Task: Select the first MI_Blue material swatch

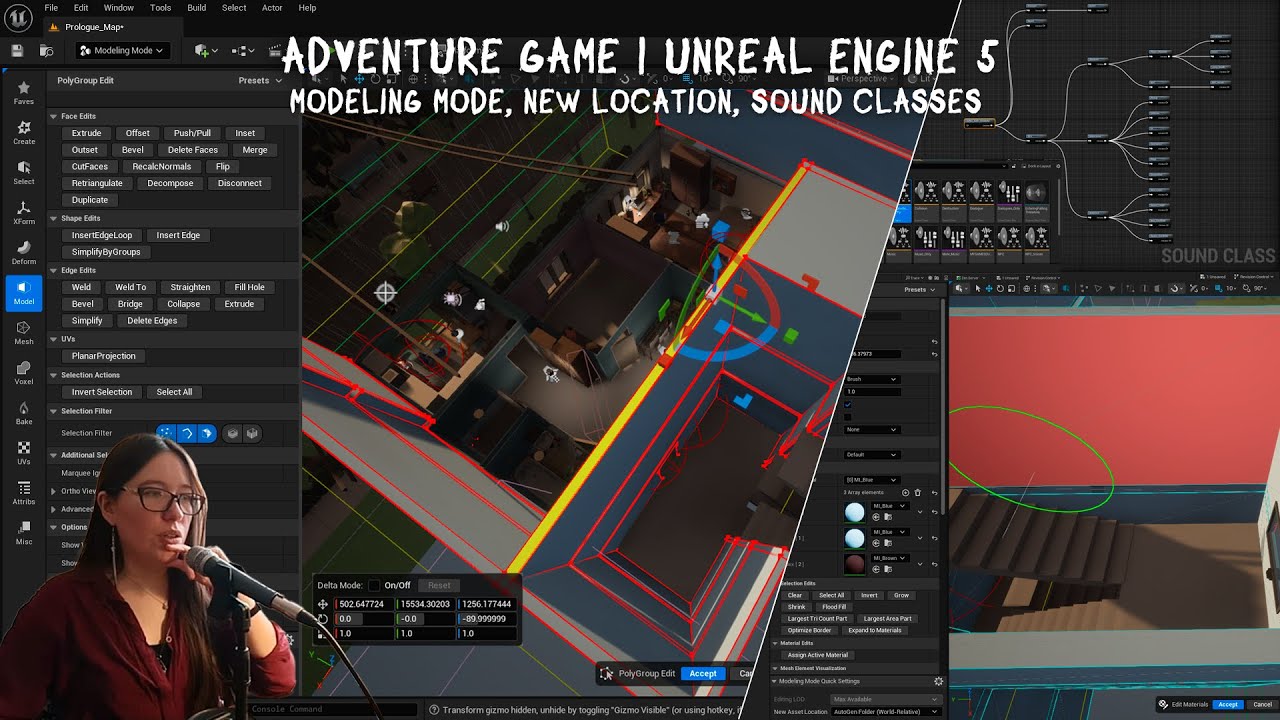Action: (x=854, y=513)
